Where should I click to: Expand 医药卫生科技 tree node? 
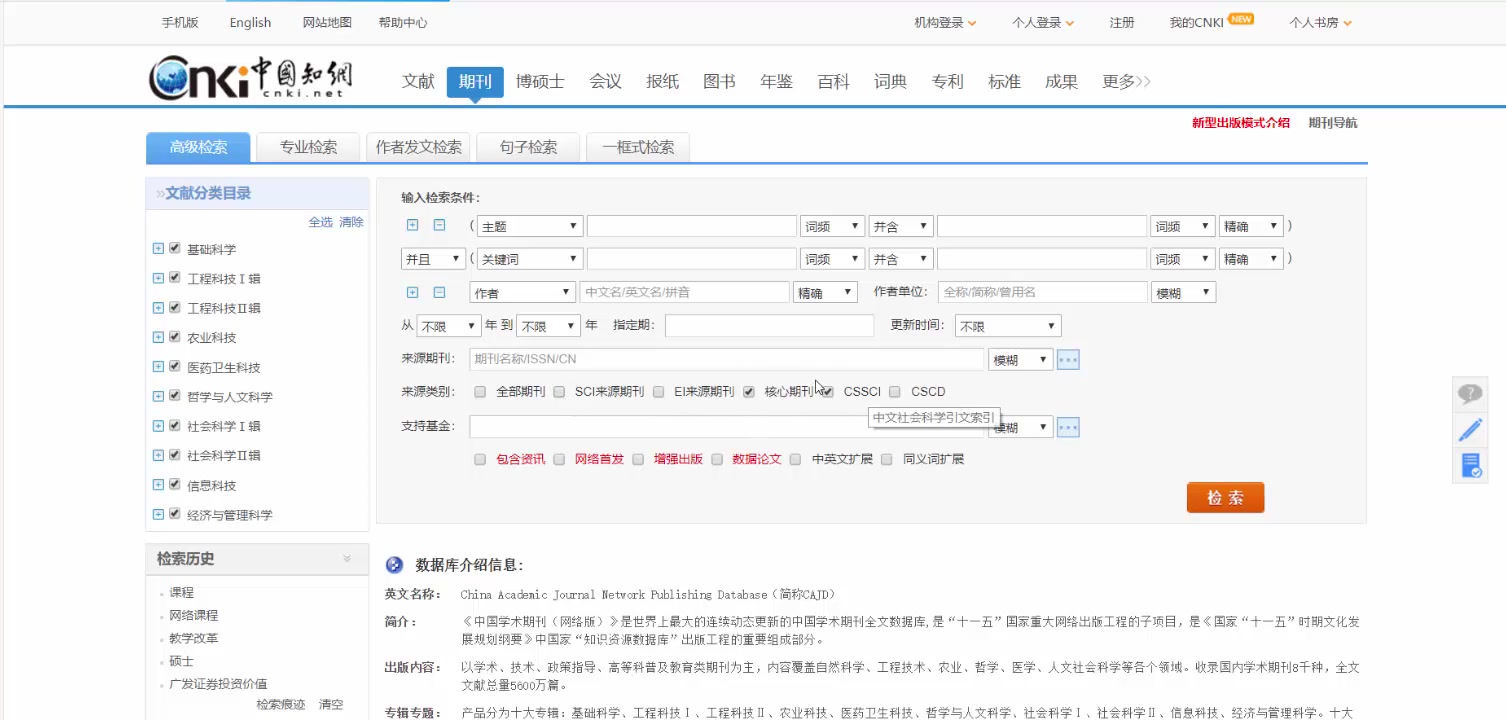point(158,366)
